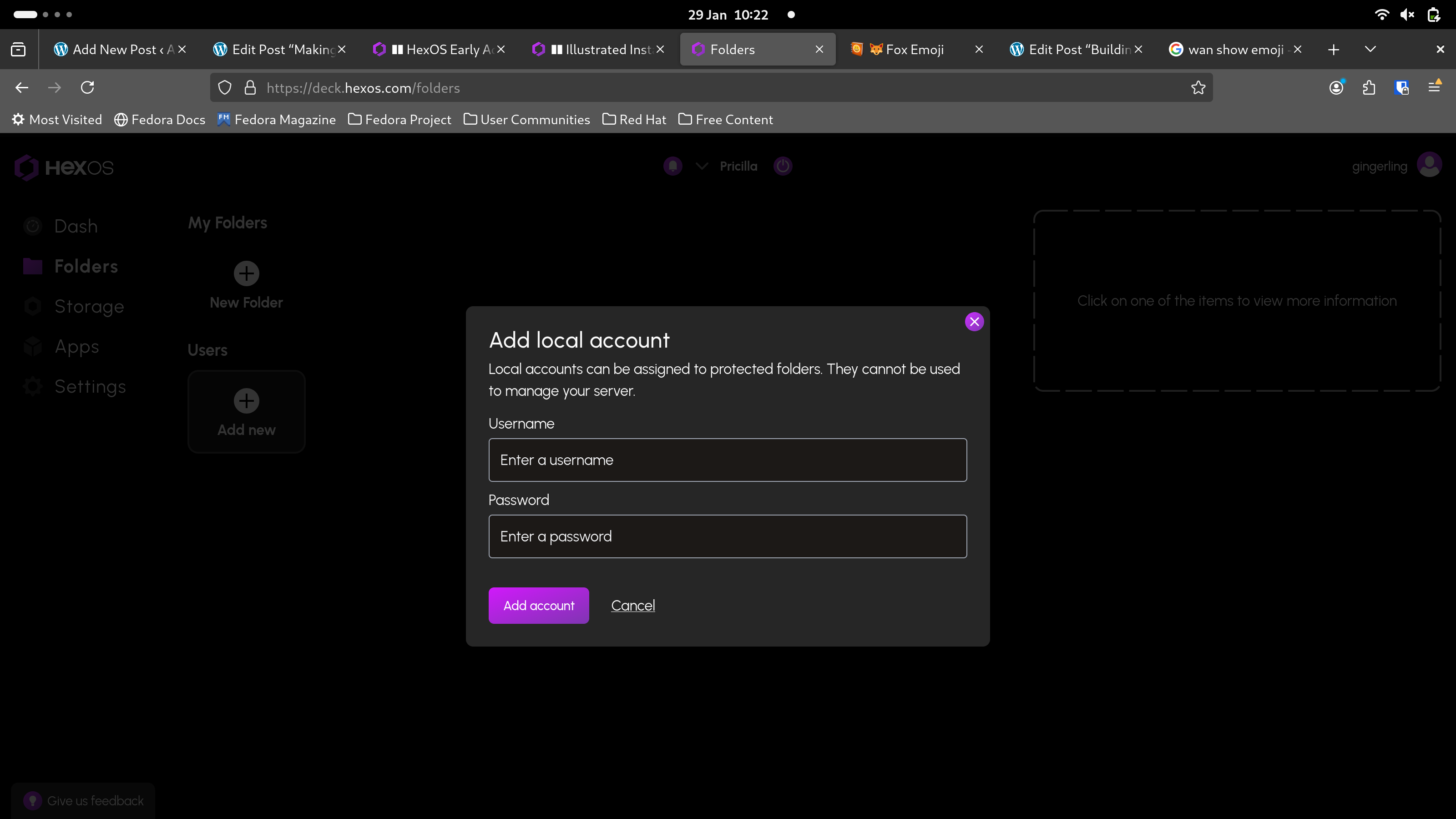Open the Firefox application menu
1456x819 pixels.
1435,88
